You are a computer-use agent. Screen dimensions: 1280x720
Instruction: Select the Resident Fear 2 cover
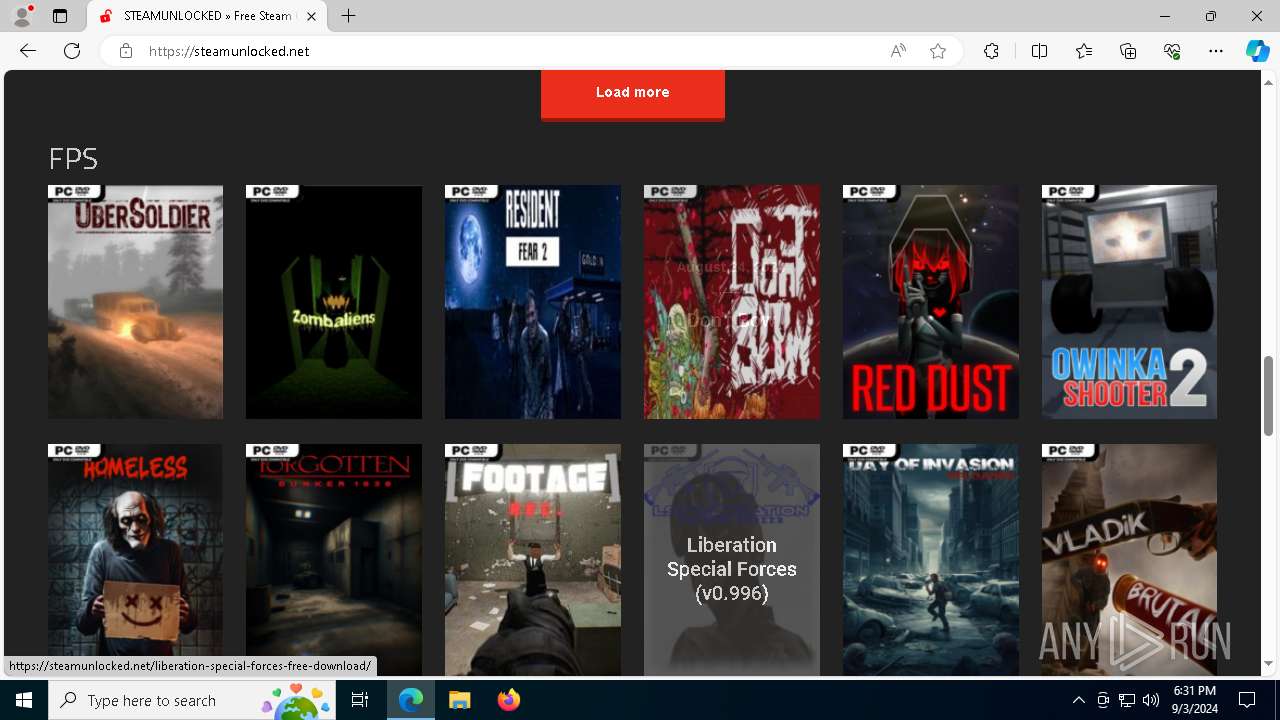click(x=532, y=302)
